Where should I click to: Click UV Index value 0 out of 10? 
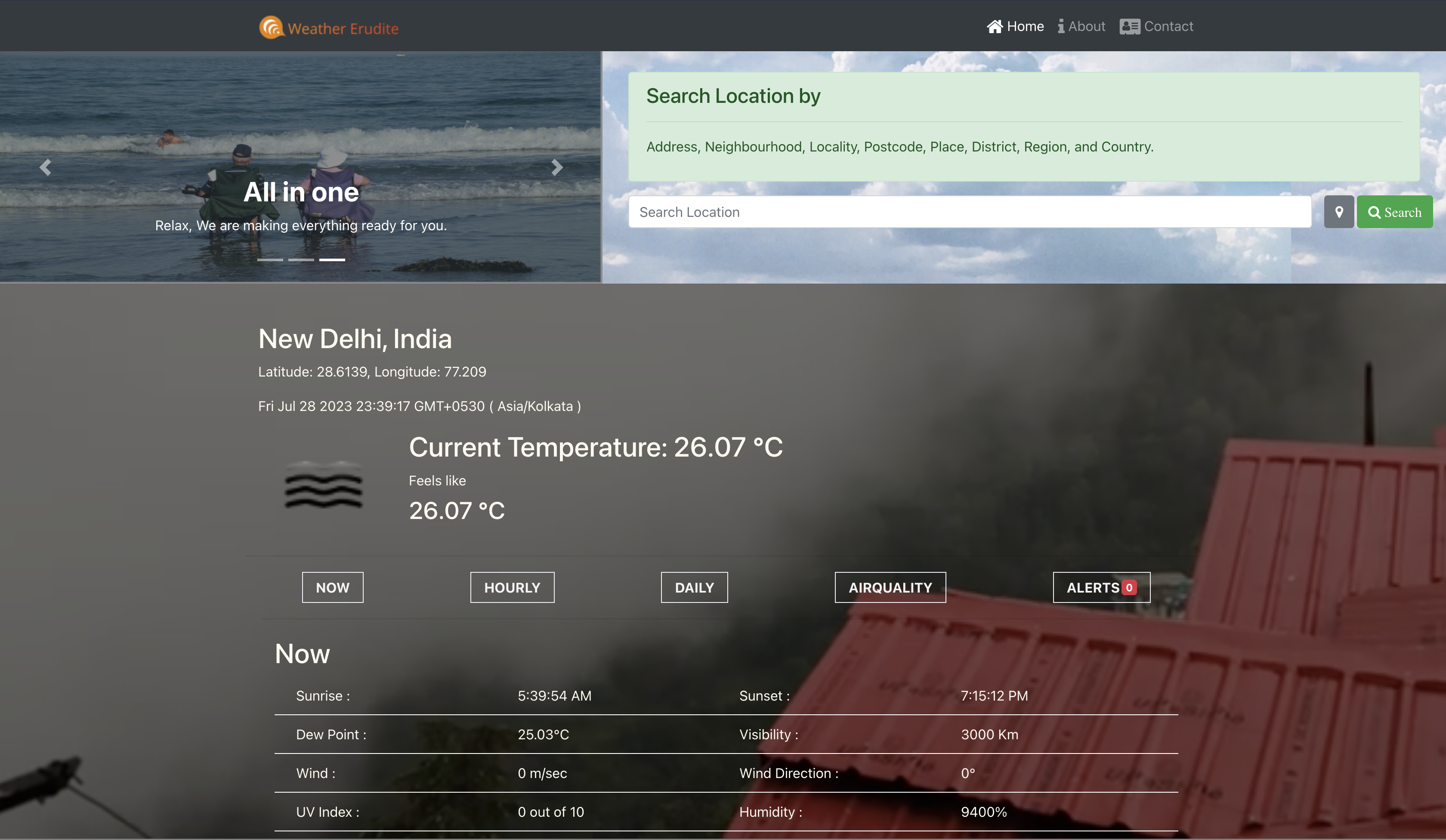coord(551,812)
